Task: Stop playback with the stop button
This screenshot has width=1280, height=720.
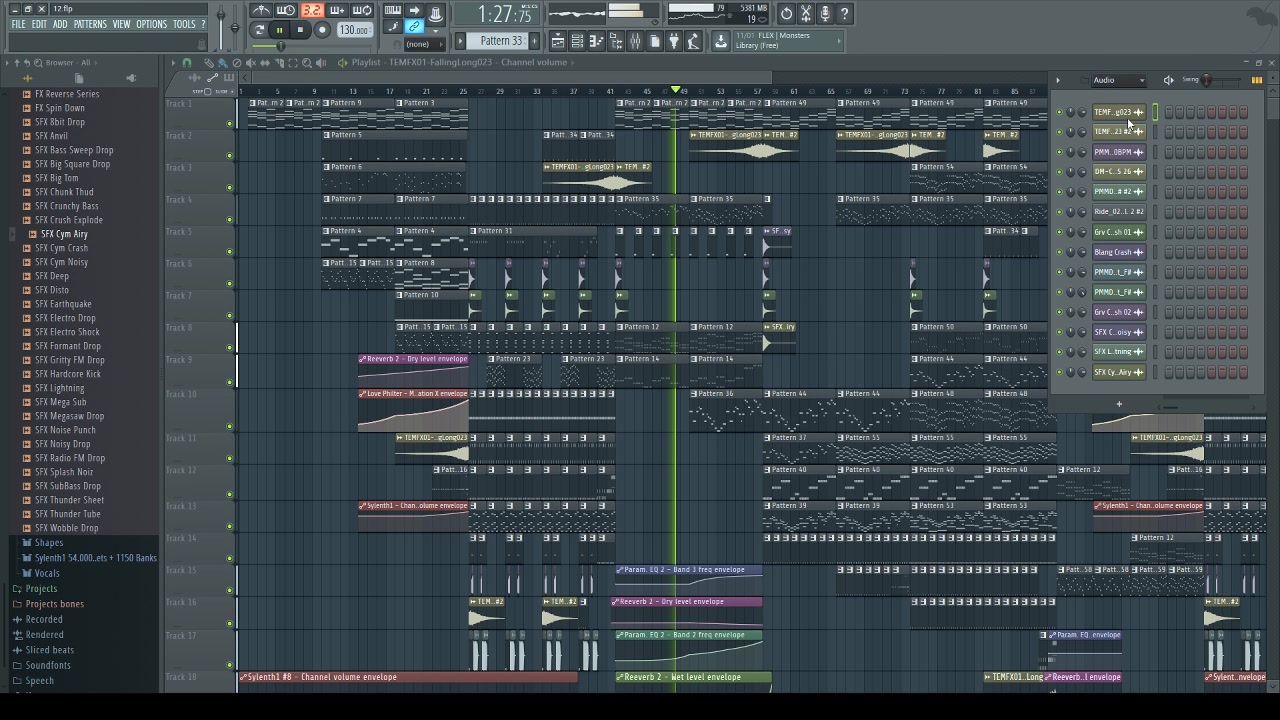Action: pyautogui.click(x=300, y=30)
